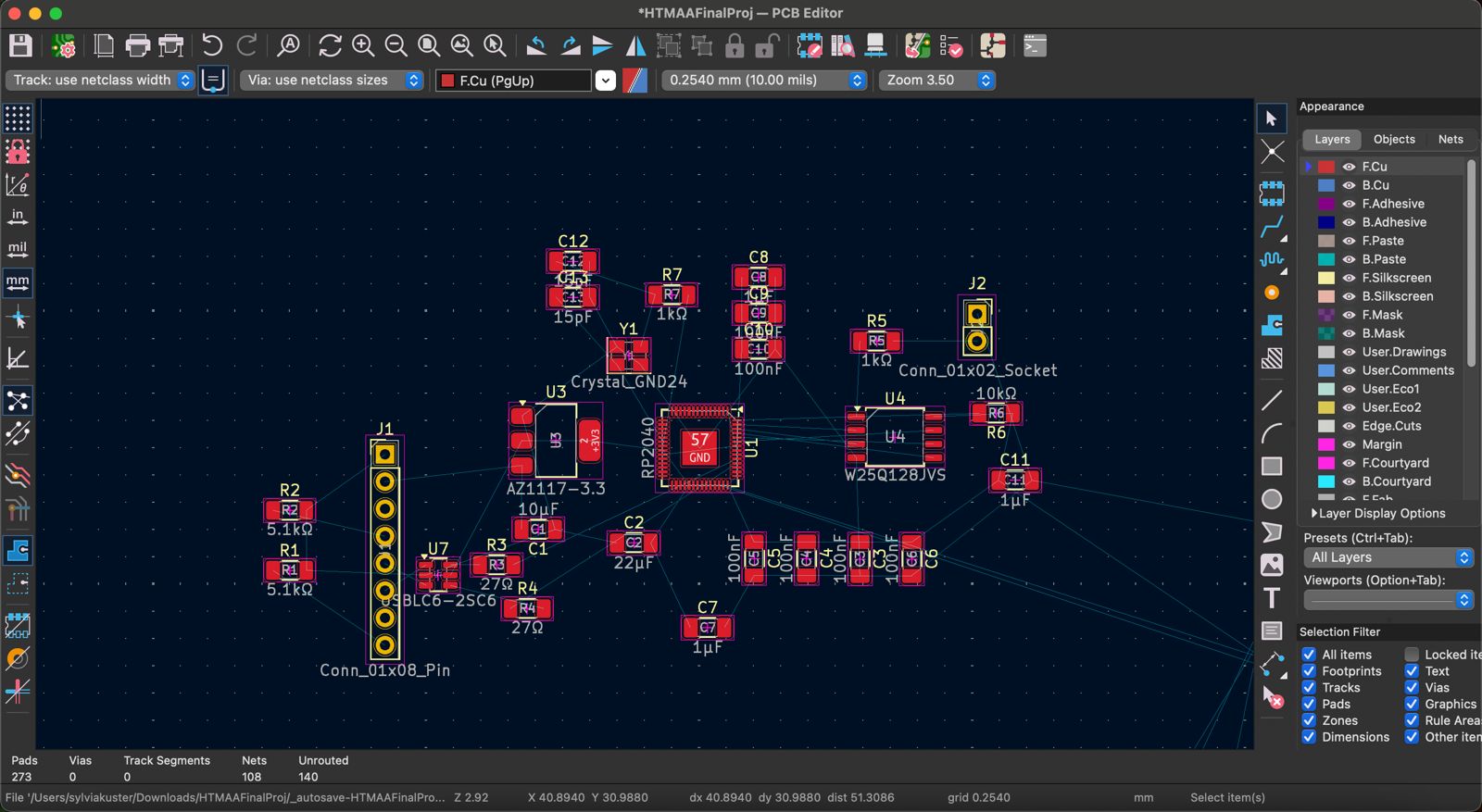Select the Add Text tool

click(x=1272, y=598)
